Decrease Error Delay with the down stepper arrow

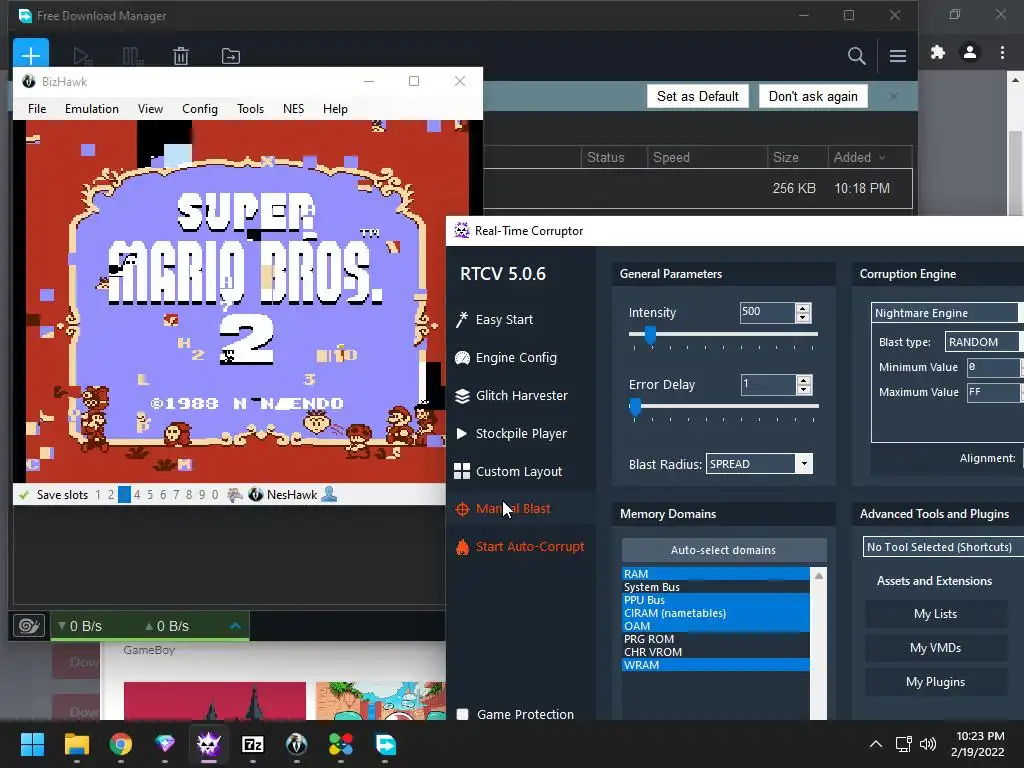tap(804, 390)
